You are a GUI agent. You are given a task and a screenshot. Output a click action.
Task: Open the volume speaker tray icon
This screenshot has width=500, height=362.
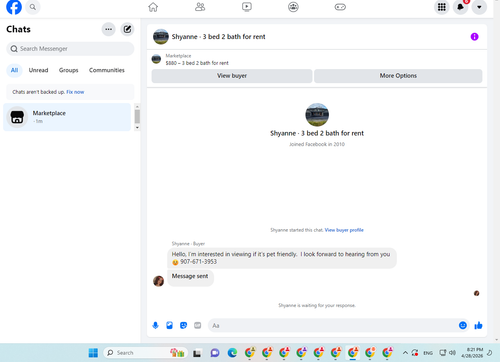452,353
